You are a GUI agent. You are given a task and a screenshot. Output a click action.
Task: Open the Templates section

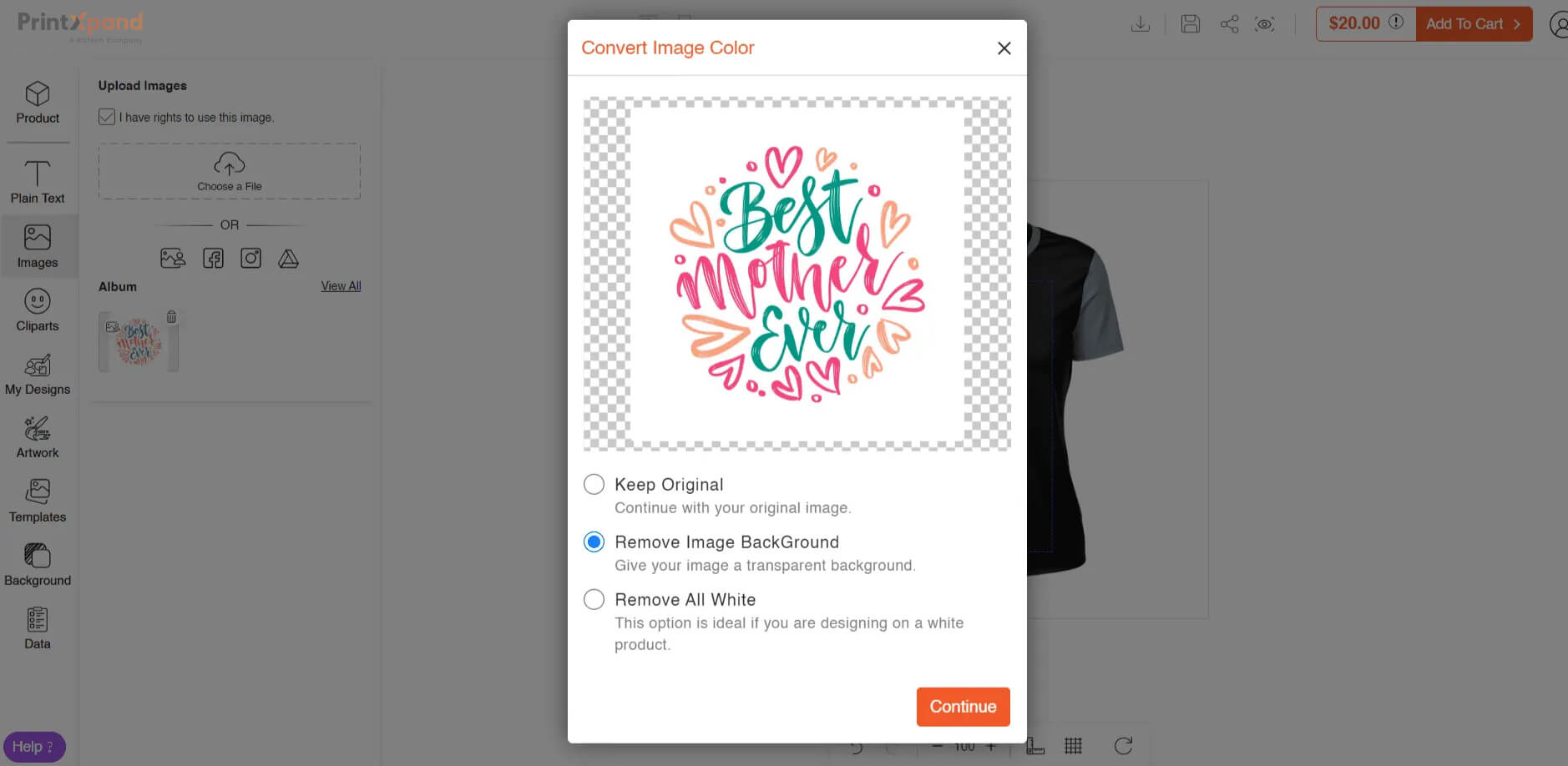pyautogui.click(x=38, y=501)
